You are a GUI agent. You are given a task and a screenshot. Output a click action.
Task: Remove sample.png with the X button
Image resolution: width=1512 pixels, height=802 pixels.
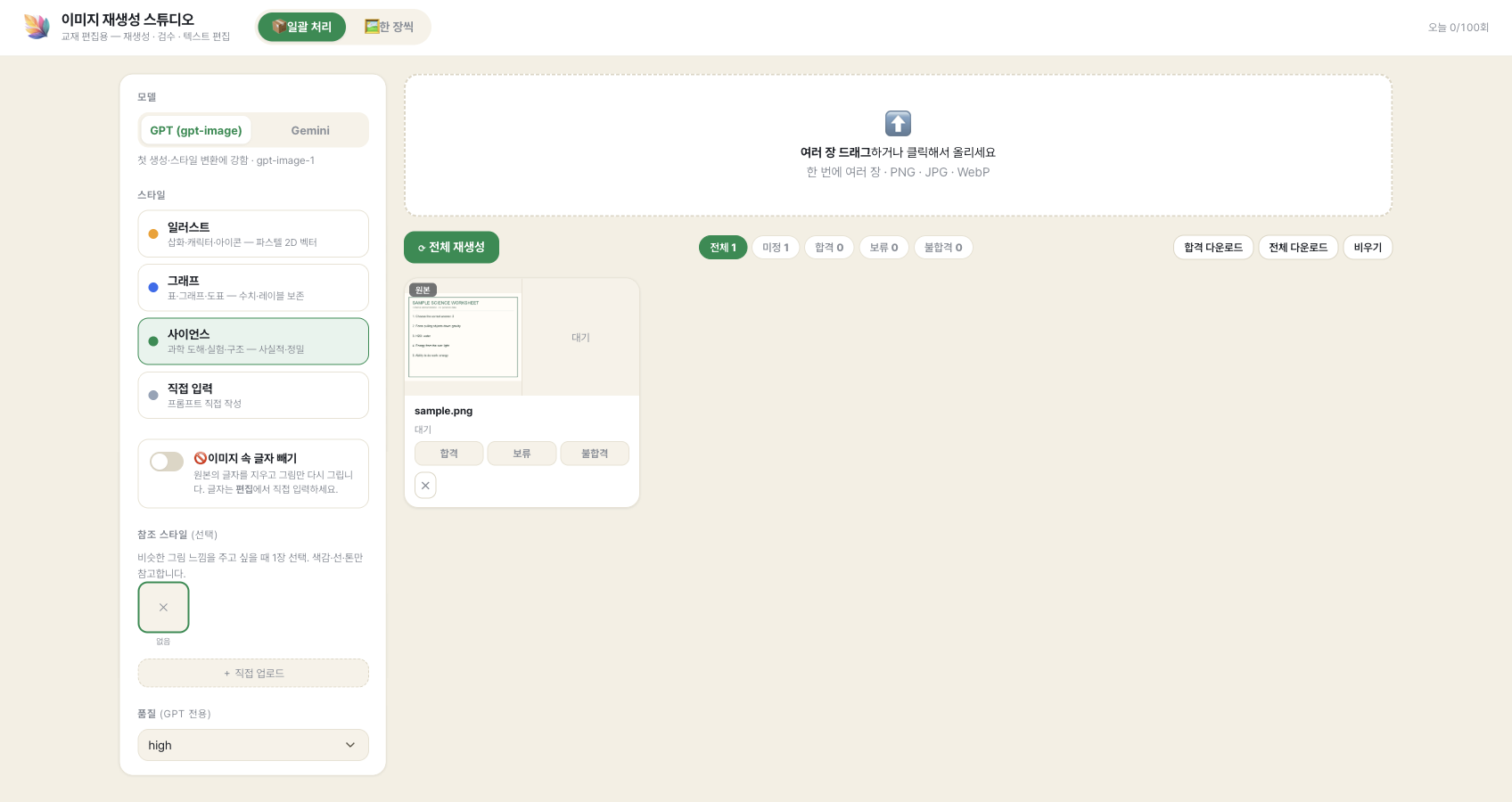click(425, 486)
